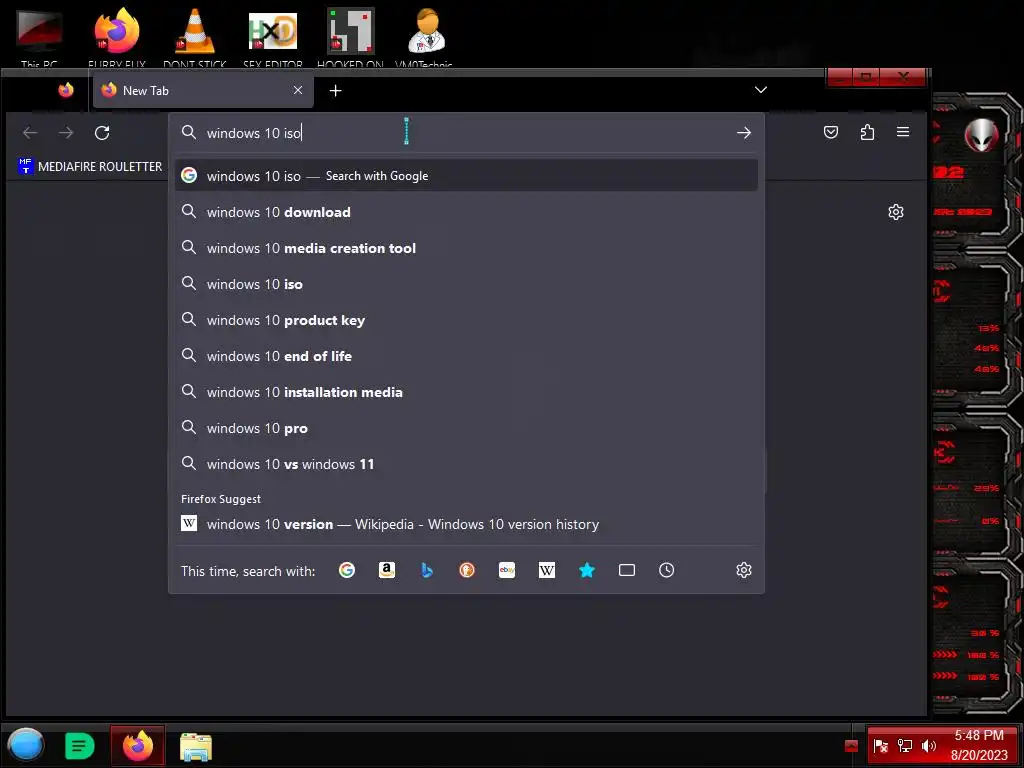The height and width of the screenshot is (768, 1024).
Task: Search history via the clock icon
Action: pos(666,570)
